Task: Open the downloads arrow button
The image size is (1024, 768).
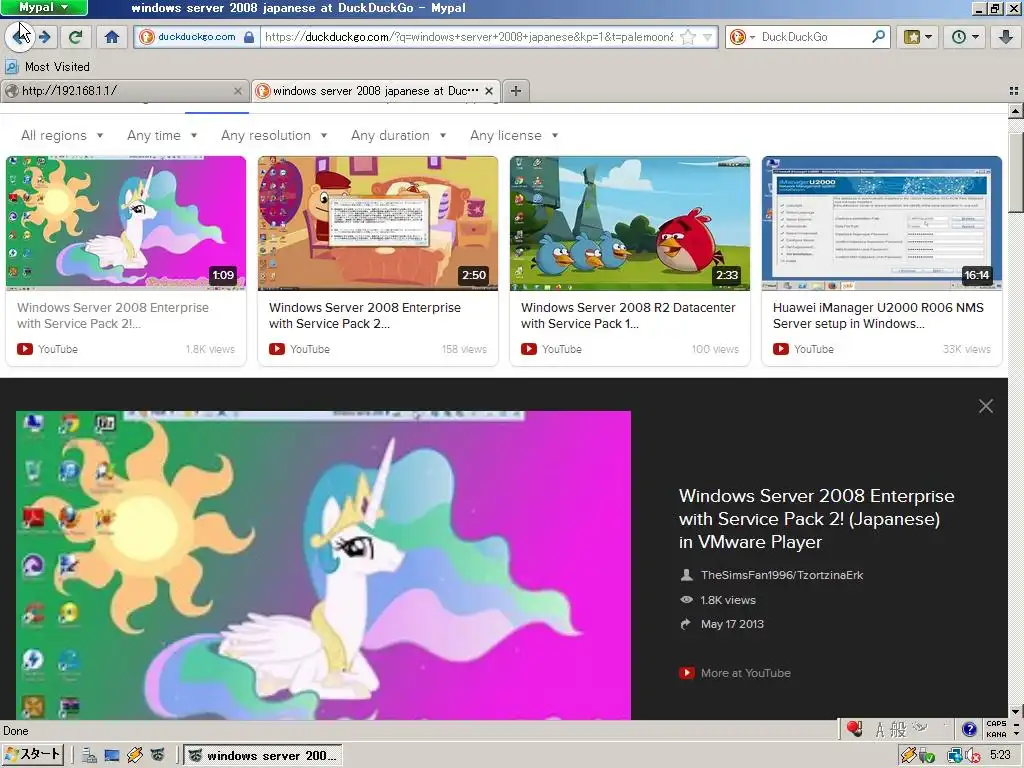Action: (x=1006, y=37)
